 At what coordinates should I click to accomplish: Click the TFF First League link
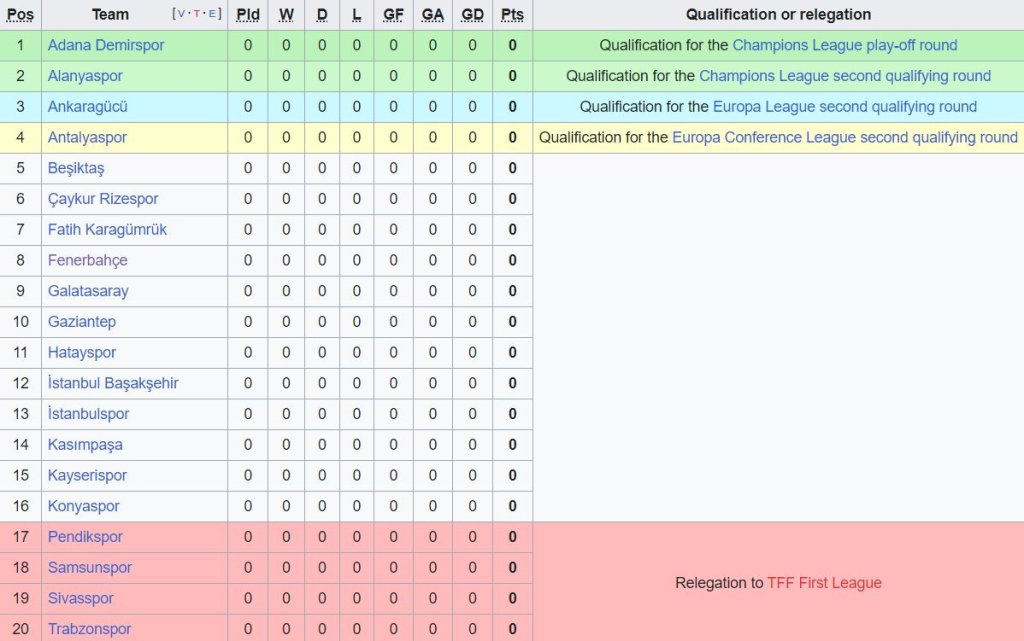tap(824, 583)
